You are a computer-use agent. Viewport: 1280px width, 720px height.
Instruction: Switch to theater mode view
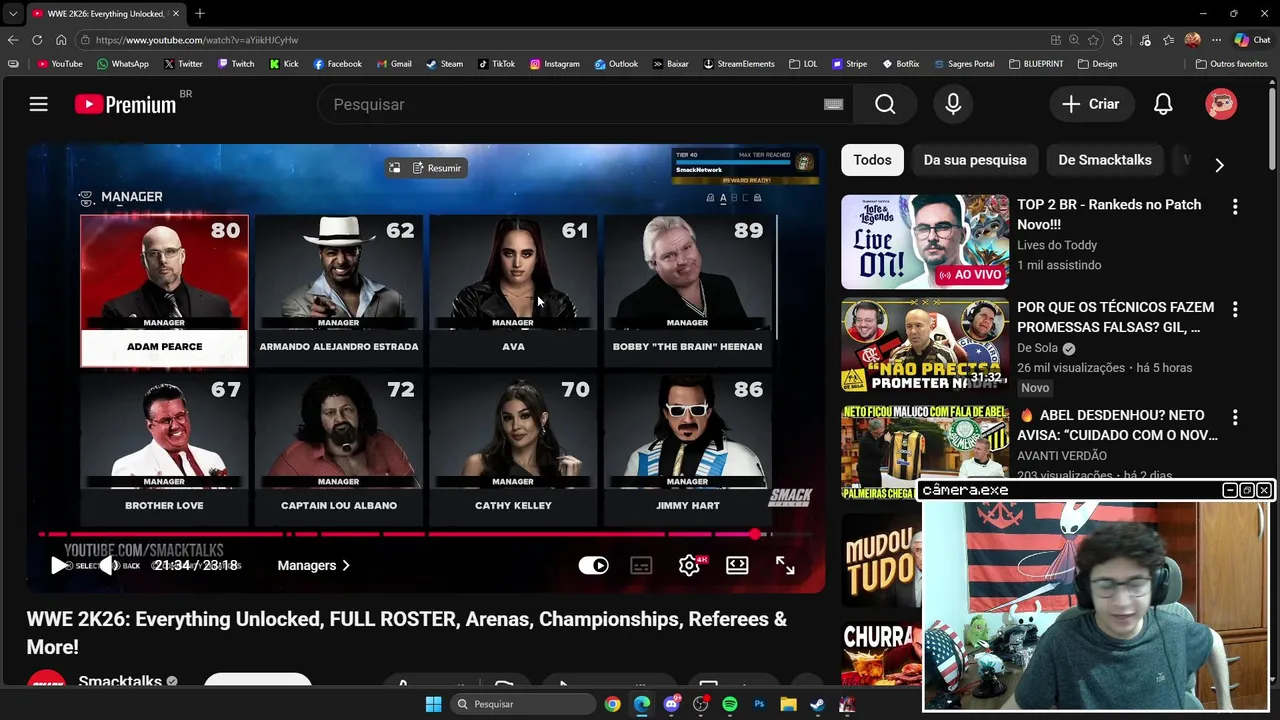[737, 565]
